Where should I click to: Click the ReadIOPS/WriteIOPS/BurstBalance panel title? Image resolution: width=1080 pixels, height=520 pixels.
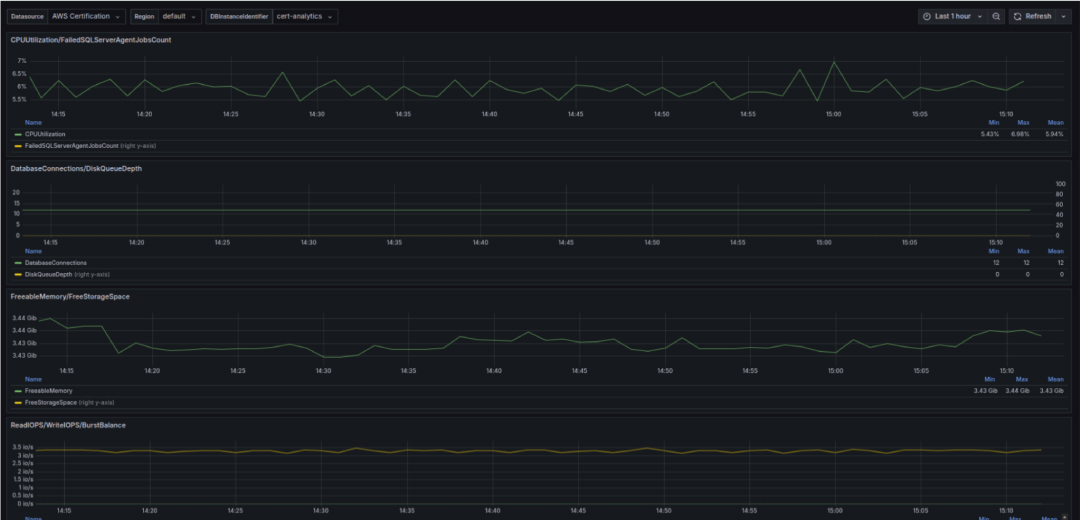(x=68, y=425)
